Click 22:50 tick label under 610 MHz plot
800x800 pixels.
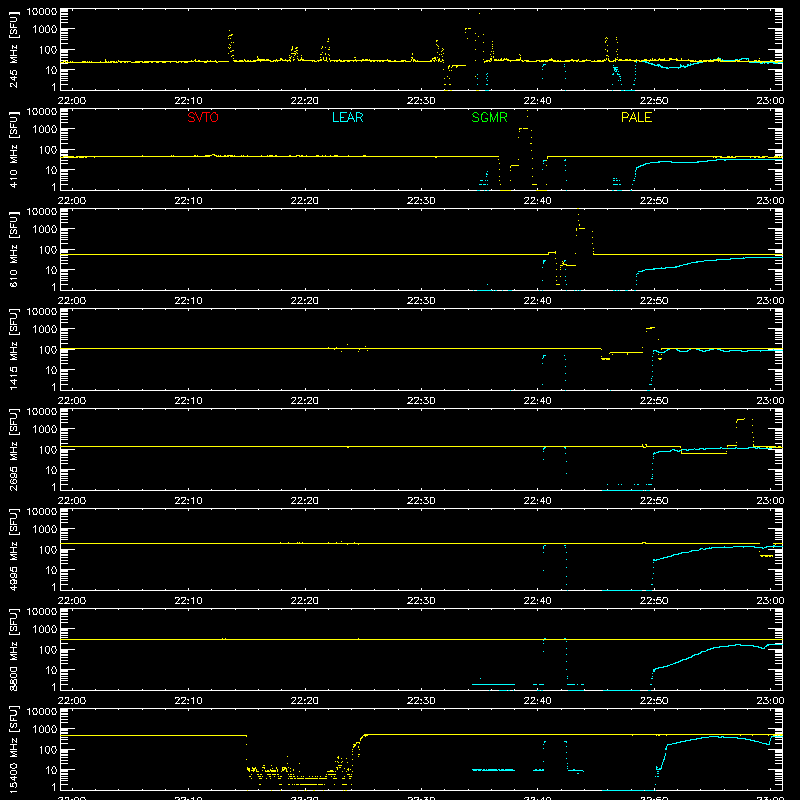(x=654, y=301)
